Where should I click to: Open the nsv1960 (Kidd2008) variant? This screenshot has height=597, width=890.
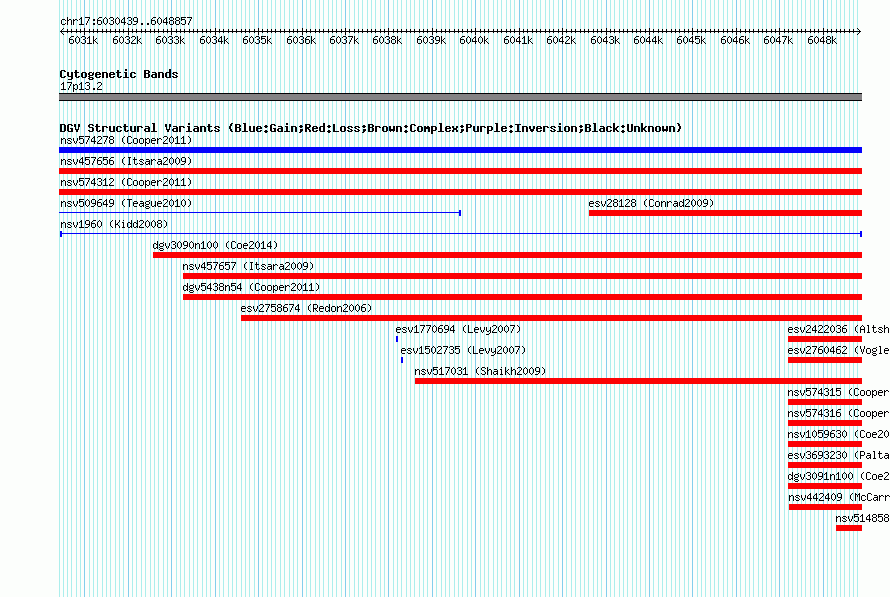click(114, 224)
